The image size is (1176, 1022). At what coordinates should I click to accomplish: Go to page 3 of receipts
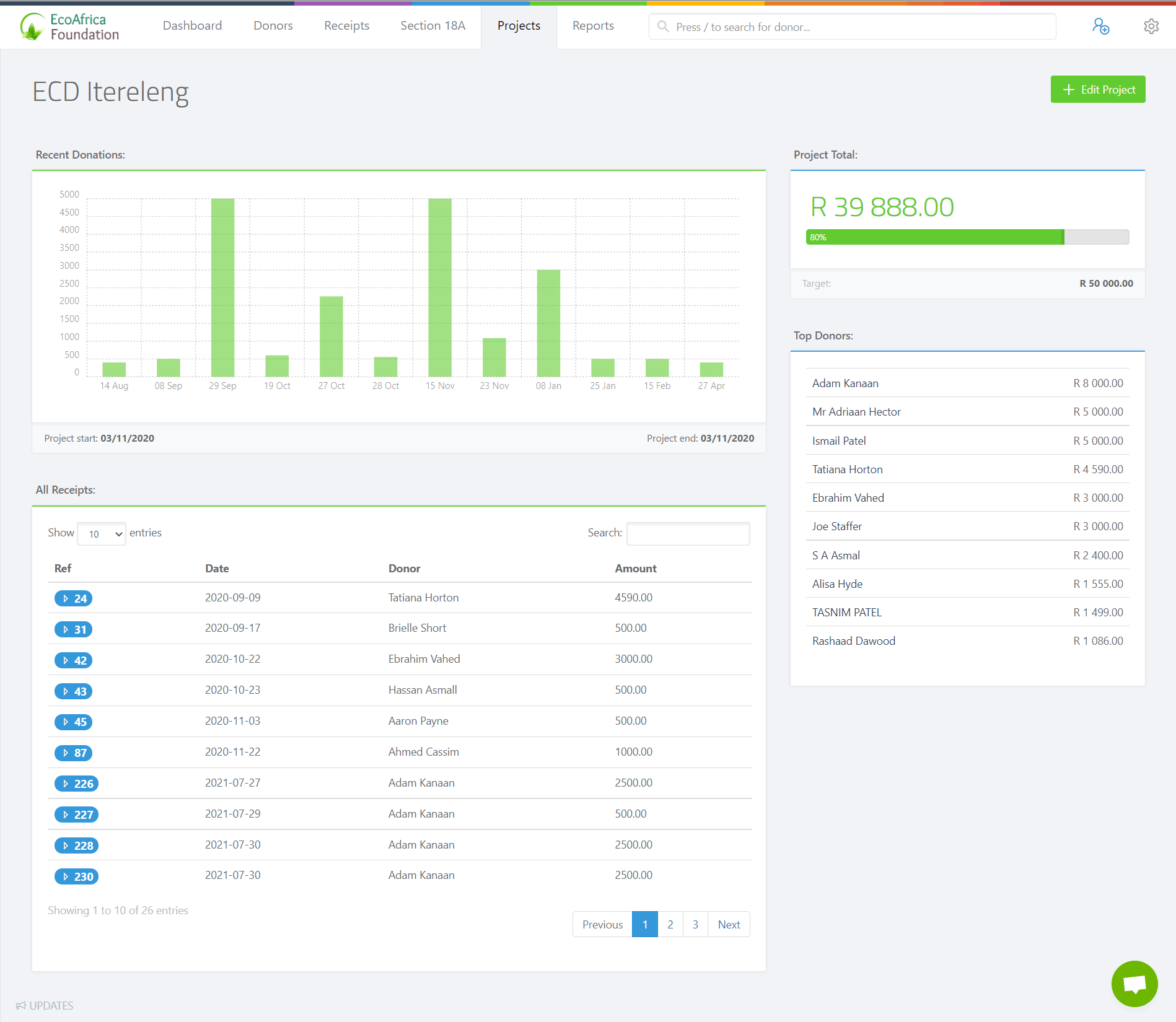(x=695, y=924)
